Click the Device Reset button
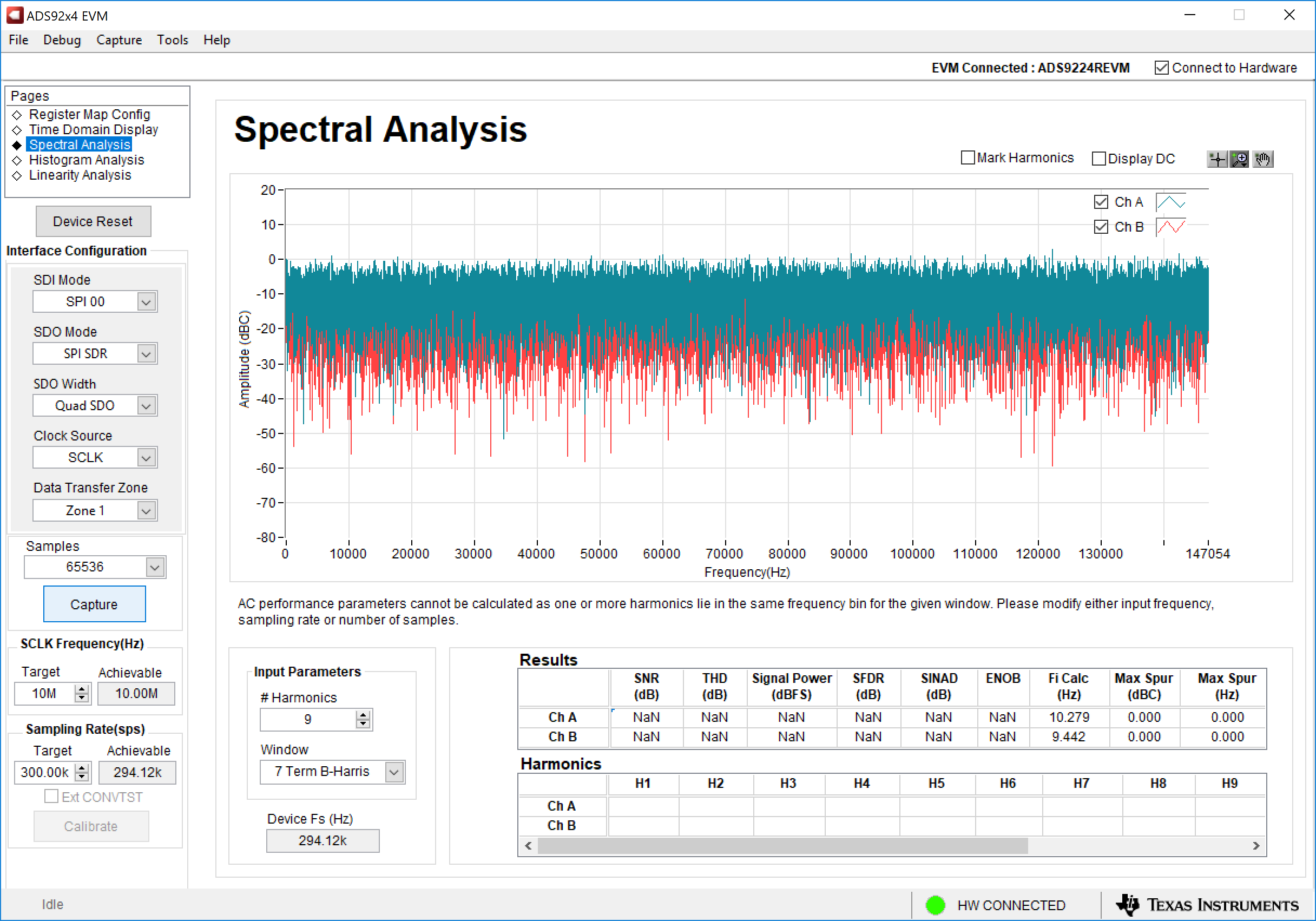This screenshot has width=1316, height=921. coord(93,221)
